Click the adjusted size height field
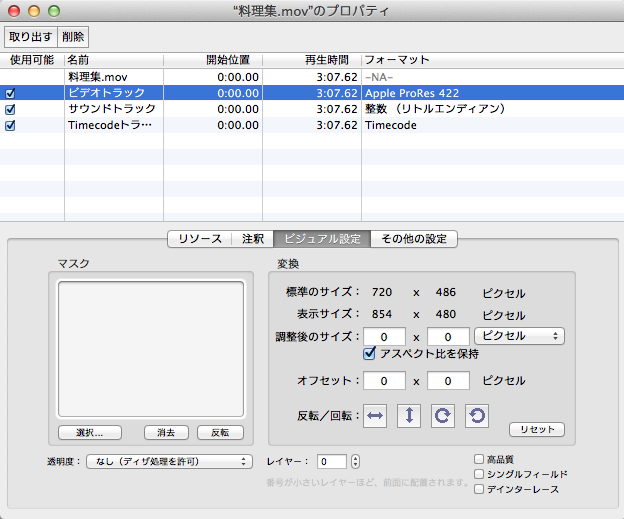This screenshot has width=624, height=519. pyautogui.click(x=448, y=337)
